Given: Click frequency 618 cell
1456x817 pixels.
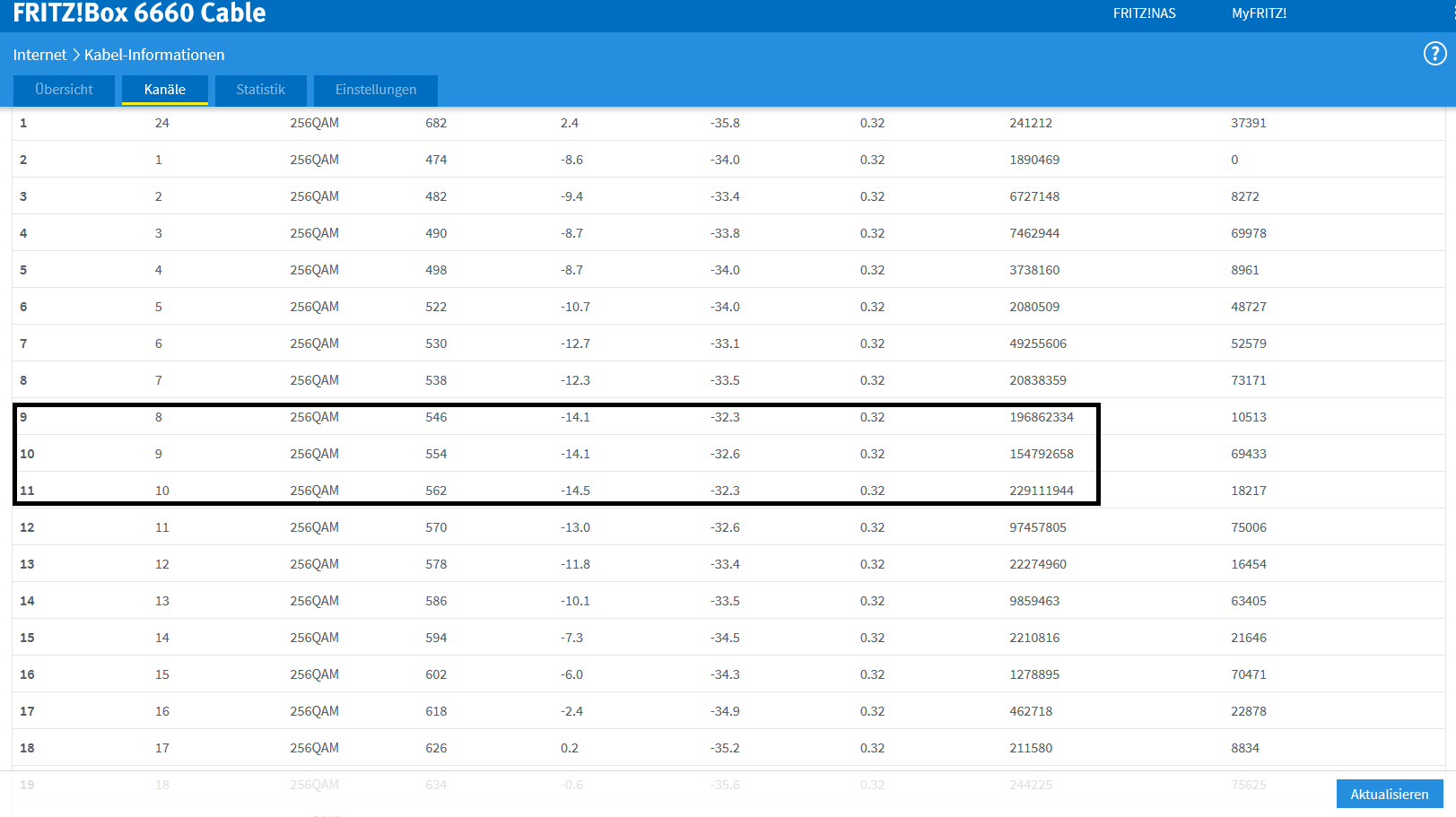Looking at the screenshot, I should (x=436, y=711).
